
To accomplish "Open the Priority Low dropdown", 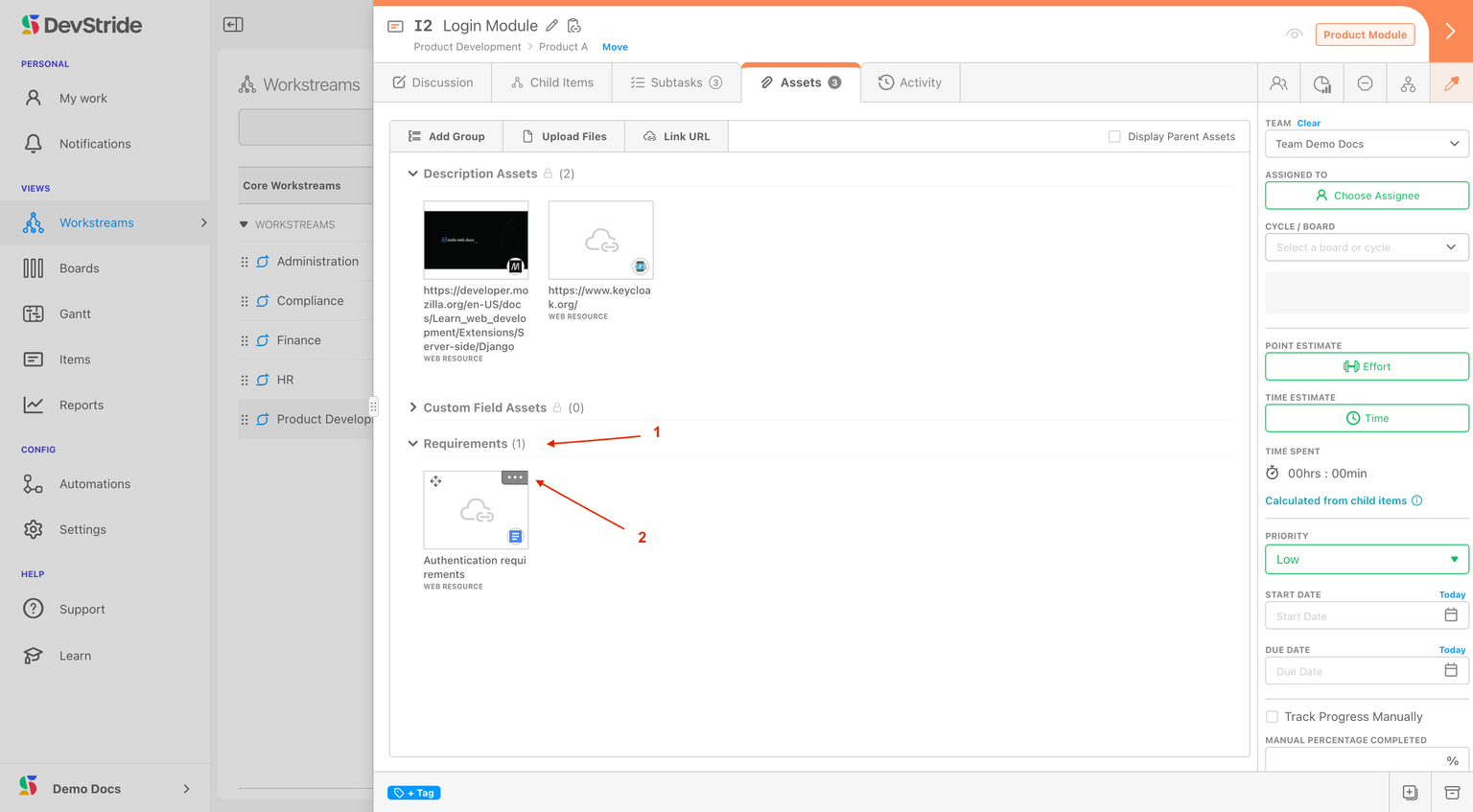I will 1367,560.
